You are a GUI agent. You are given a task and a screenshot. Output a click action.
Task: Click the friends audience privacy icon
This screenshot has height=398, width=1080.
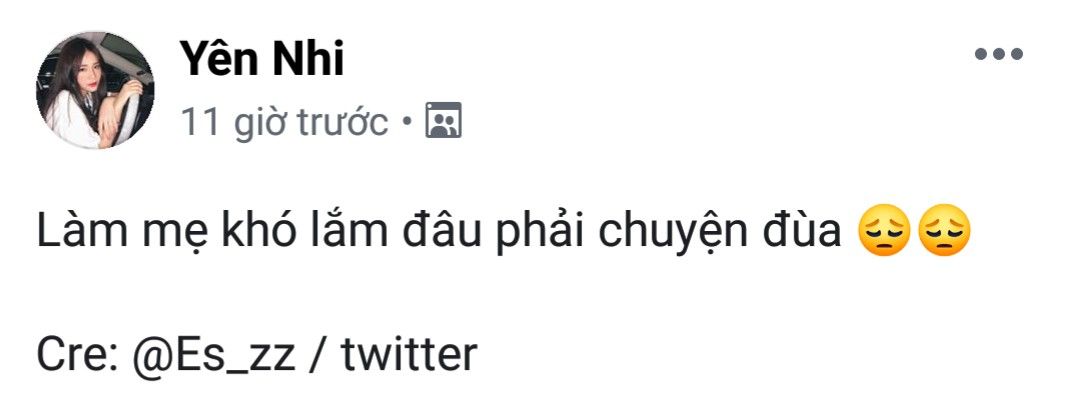click(444, 121)
